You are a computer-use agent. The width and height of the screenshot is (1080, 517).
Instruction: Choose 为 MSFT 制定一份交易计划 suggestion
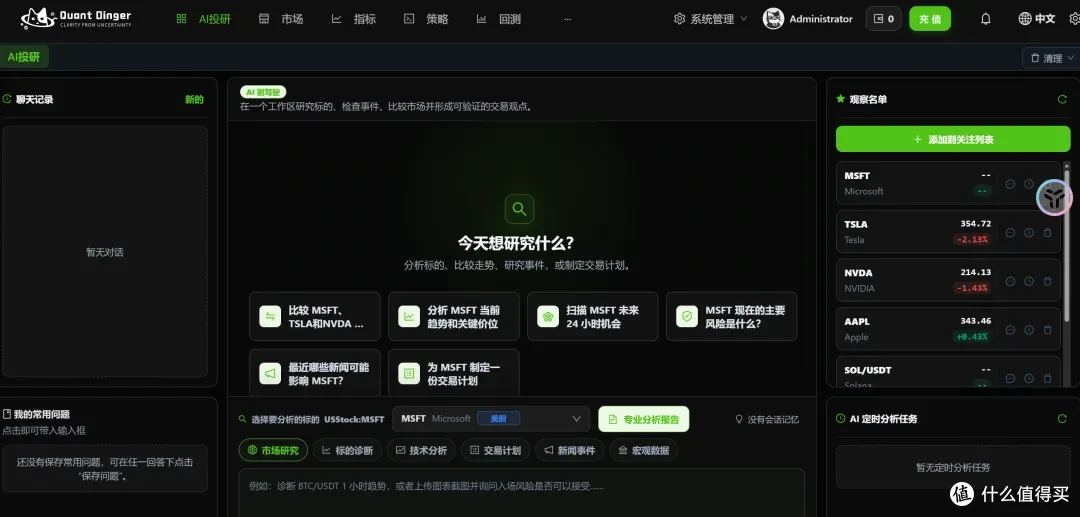[x=454, y=373]
